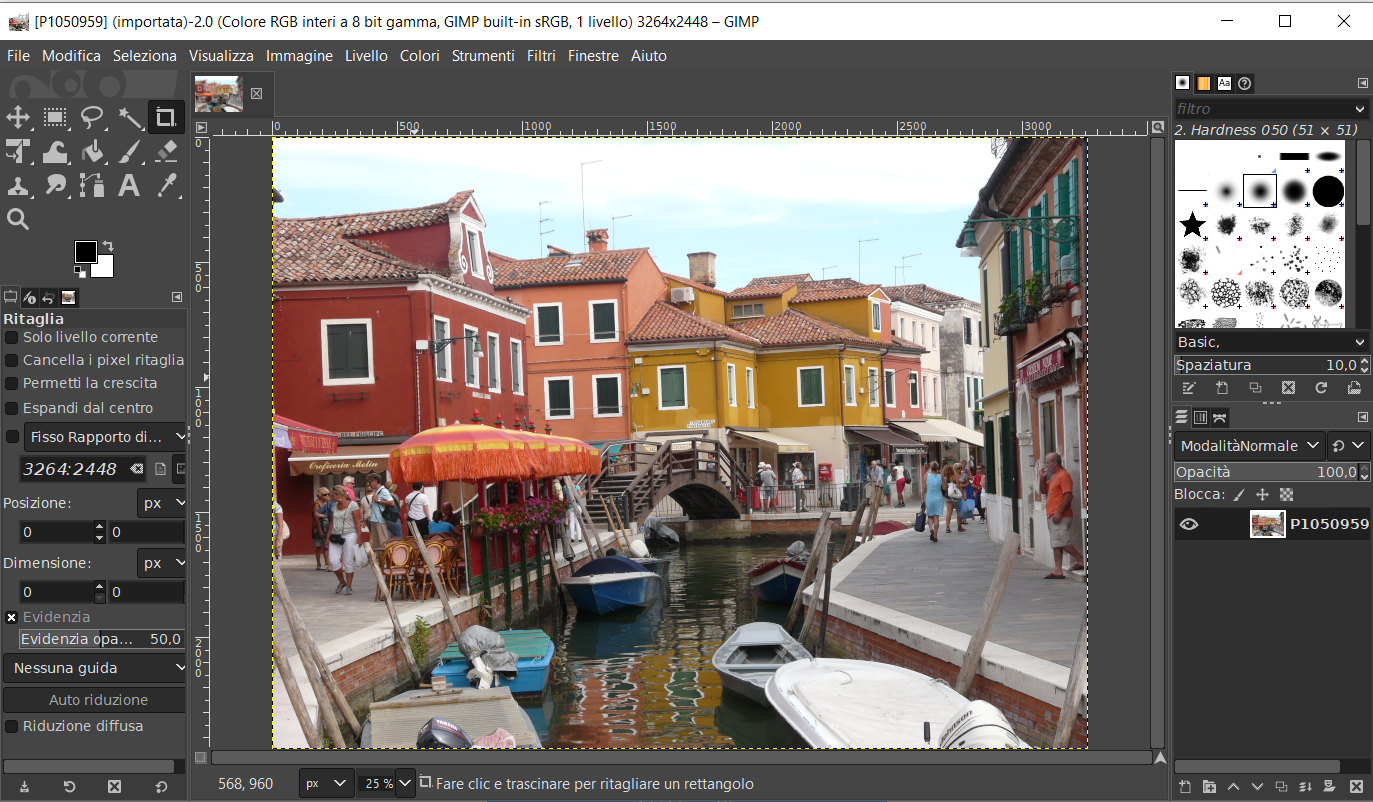Enable Riduzione diffusa checkbox

tap(12, 726)
